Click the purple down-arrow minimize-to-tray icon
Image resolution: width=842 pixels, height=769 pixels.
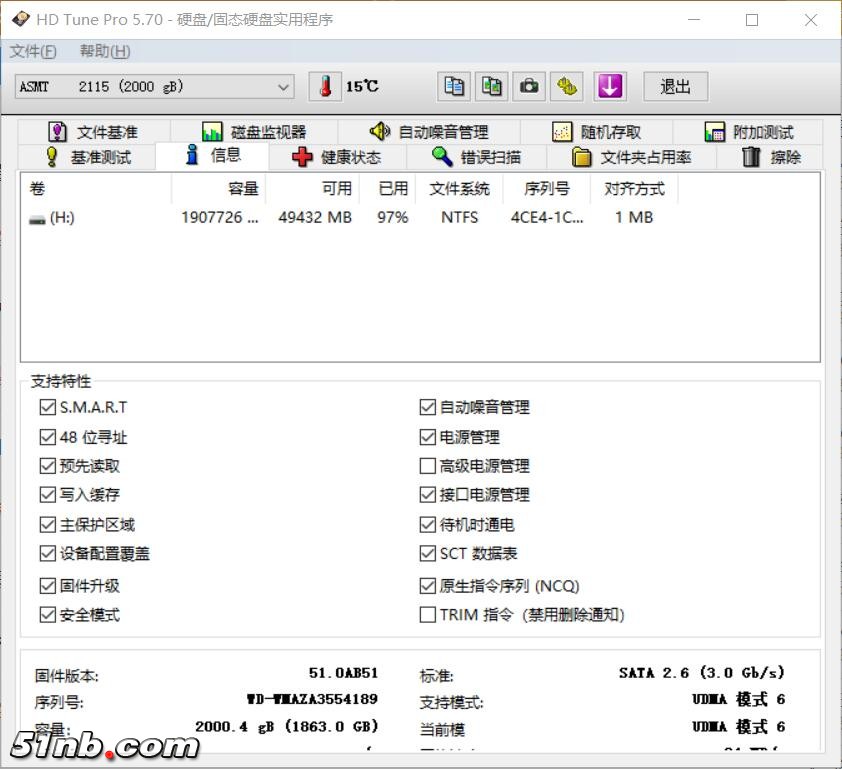(x=609, y=87)
